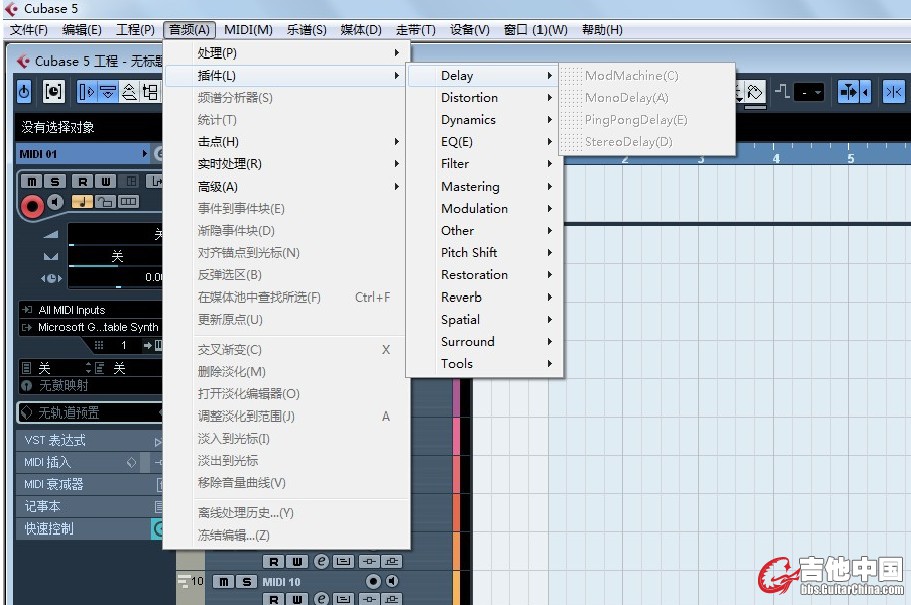Open the quantize value dropdown in the toolbar
This screenshot has height=605, width=911.
pyautogui.click(x=809, y=93)
